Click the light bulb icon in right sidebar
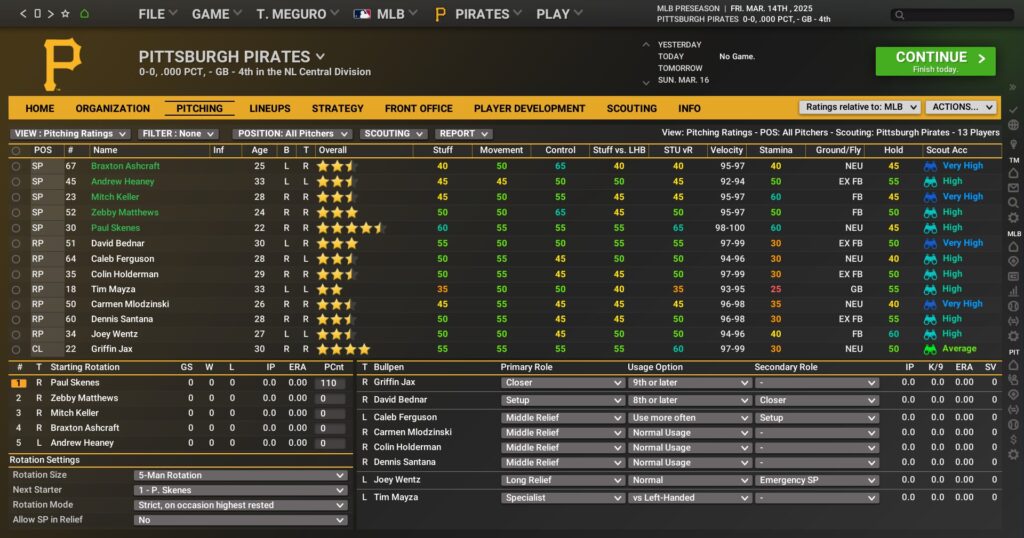Viewport: 1024px width, 538px height. tap(1013, 143)
